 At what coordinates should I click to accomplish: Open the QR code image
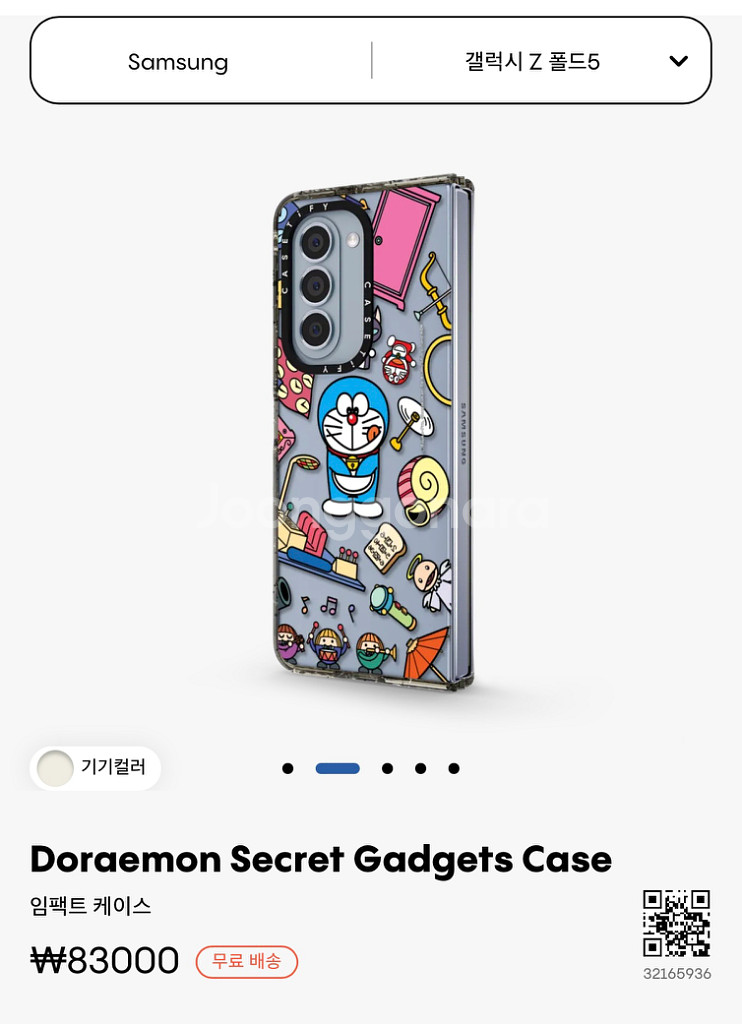(x=676, y=923)
